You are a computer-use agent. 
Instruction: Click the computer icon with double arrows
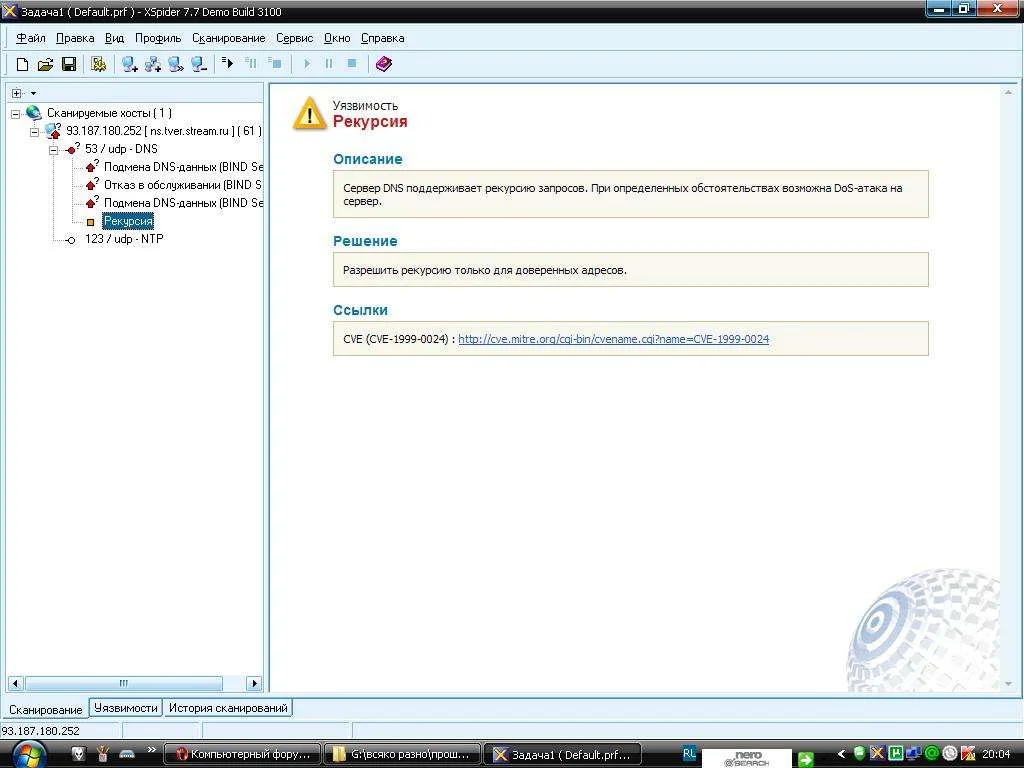(x=176, y=64)
